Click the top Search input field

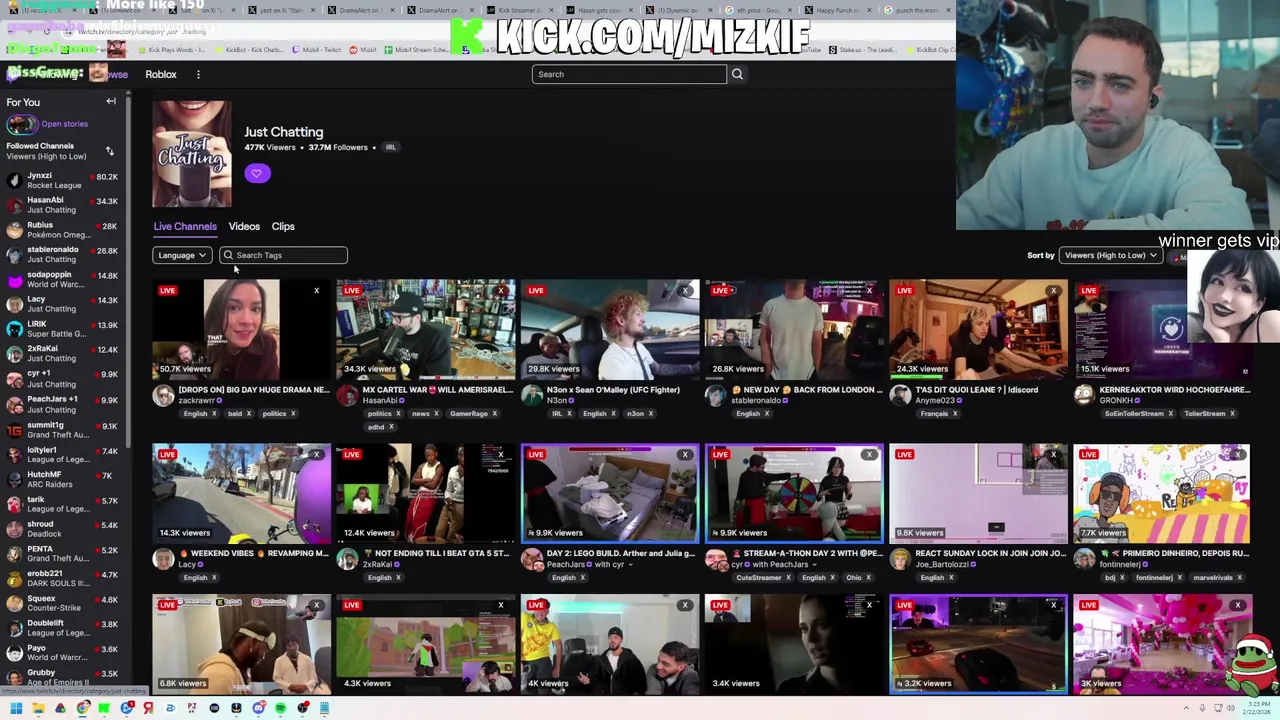[x=629, y=74]
